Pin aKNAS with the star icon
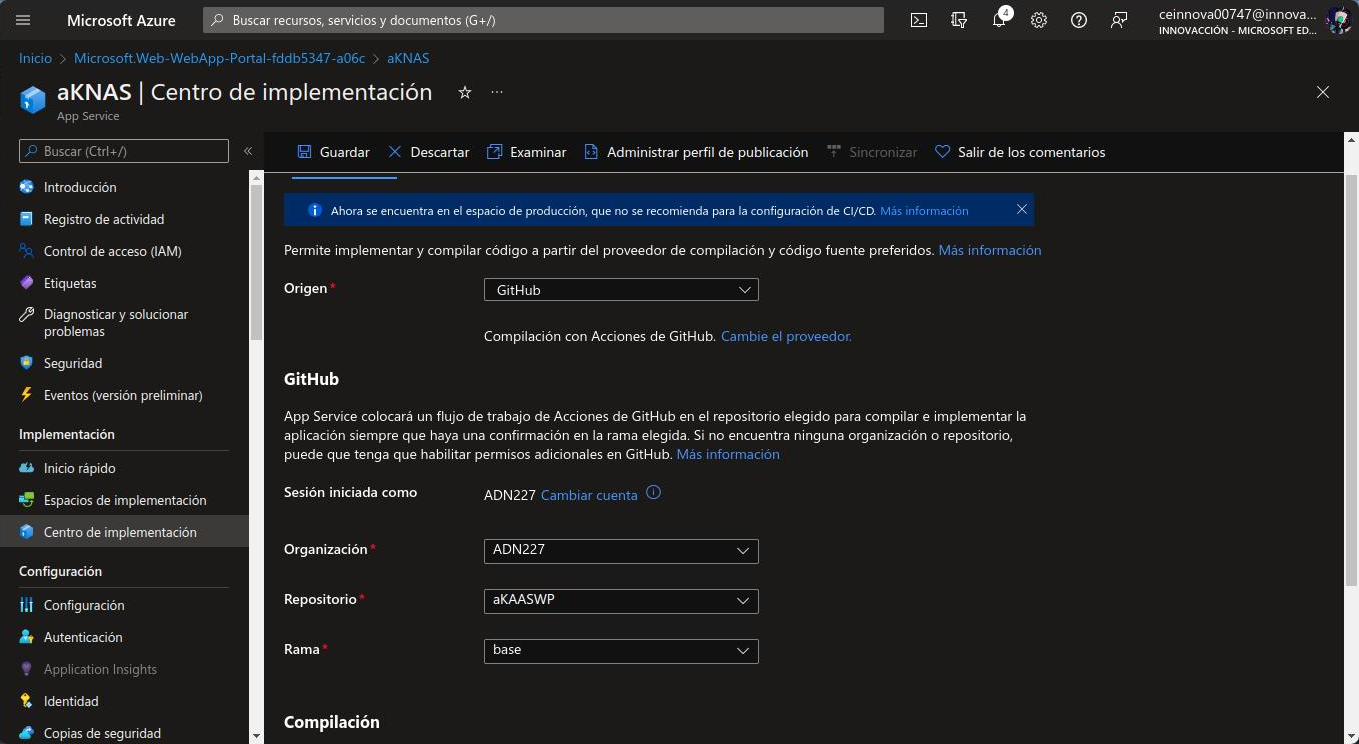The width and height of the screenshot is (1359, 744). click(464, 92)
